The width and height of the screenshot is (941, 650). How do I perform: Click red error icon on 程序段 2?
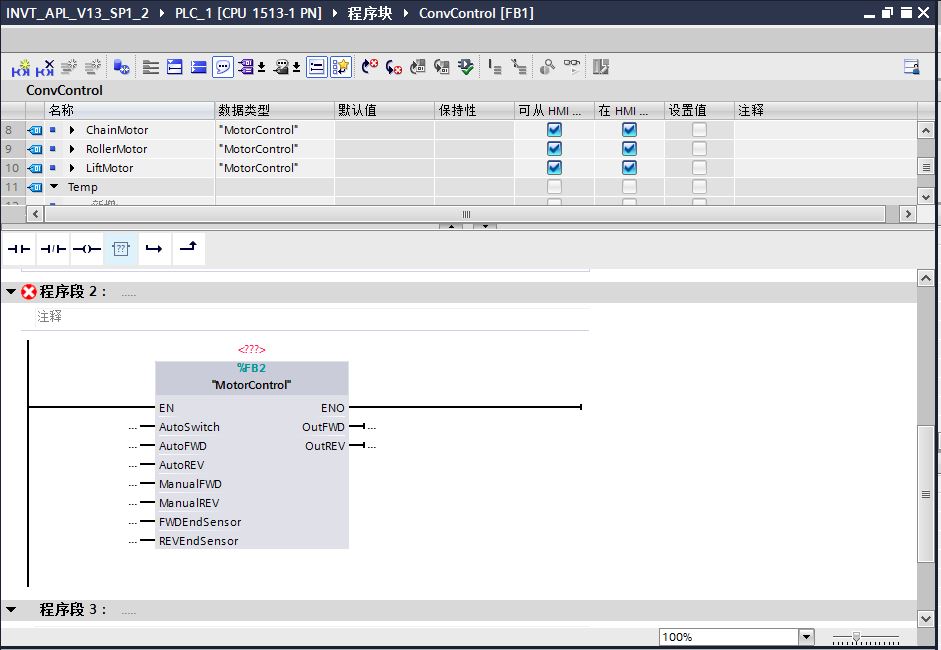pos(29,292)
